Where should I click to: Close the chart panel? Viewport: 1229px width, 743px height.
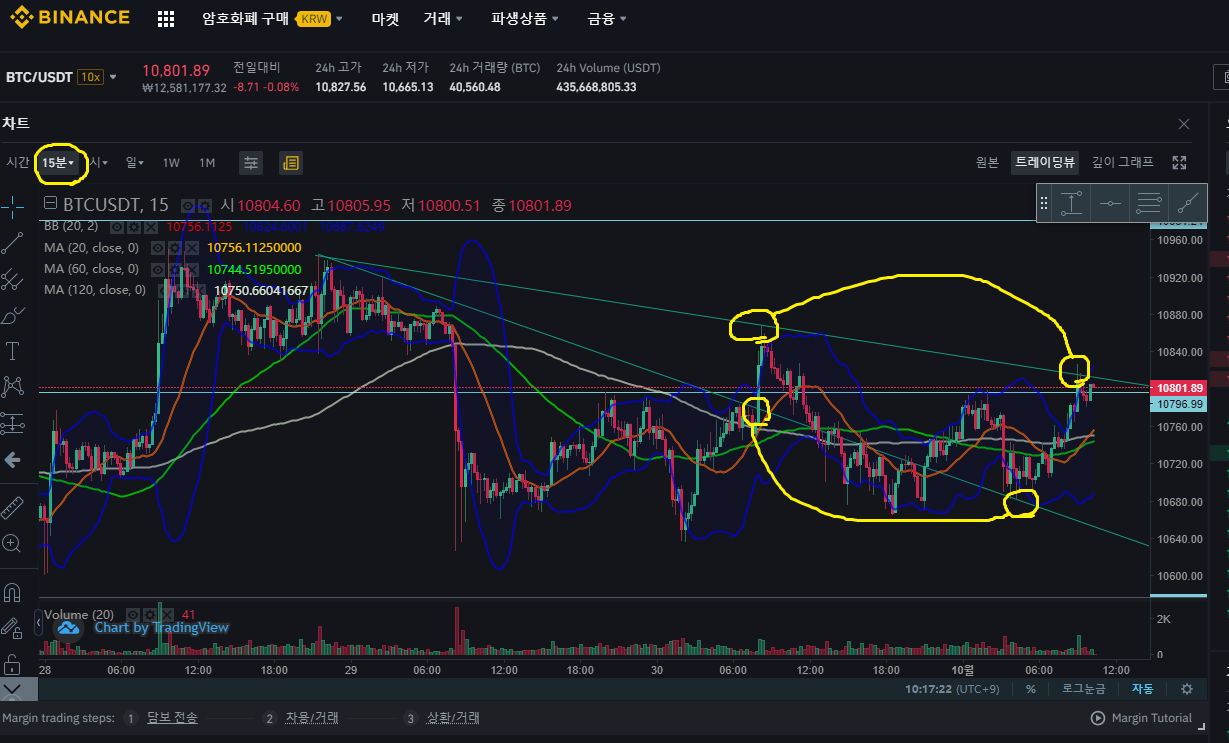(x=1184, y=124)
